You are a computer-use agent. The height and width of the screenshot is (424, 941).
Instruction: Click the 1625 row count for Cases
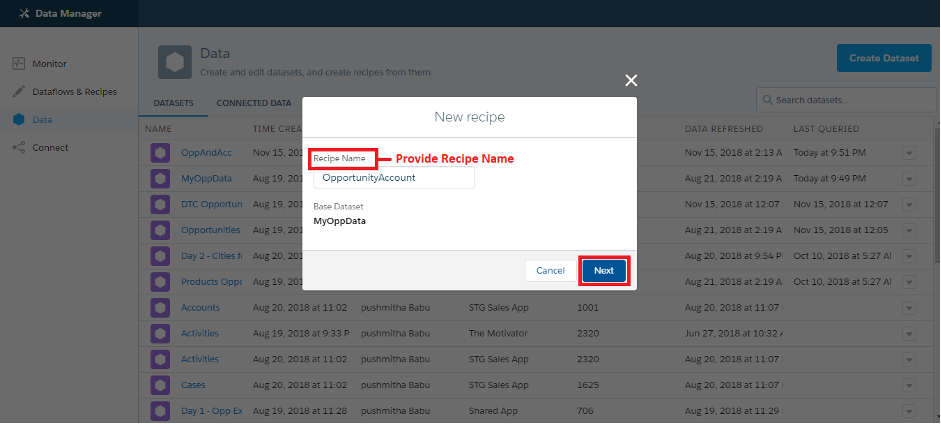tap(588, 385)
